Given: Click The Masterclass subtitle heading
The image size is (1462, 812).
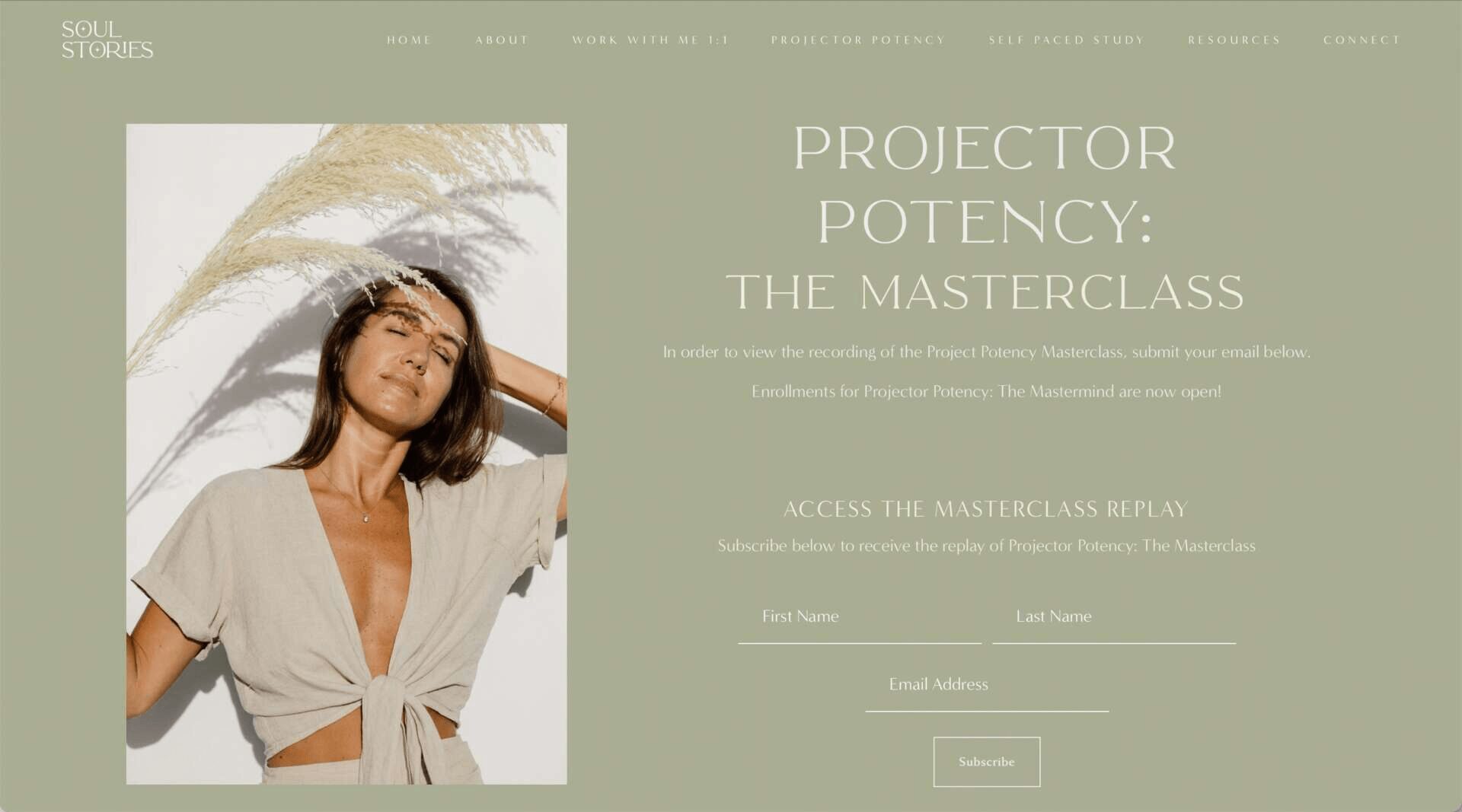Looking at the screenshot, I should coord(985,292).
